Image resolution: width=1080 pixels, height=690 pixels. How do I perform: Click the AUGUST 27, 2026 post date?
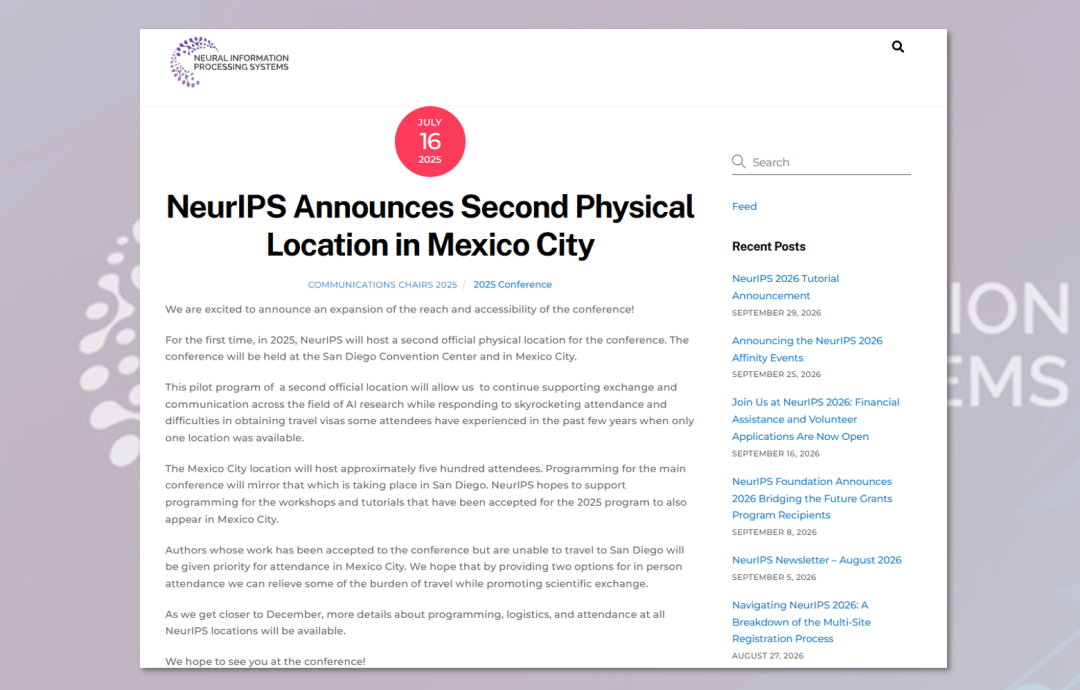point(767,656)
